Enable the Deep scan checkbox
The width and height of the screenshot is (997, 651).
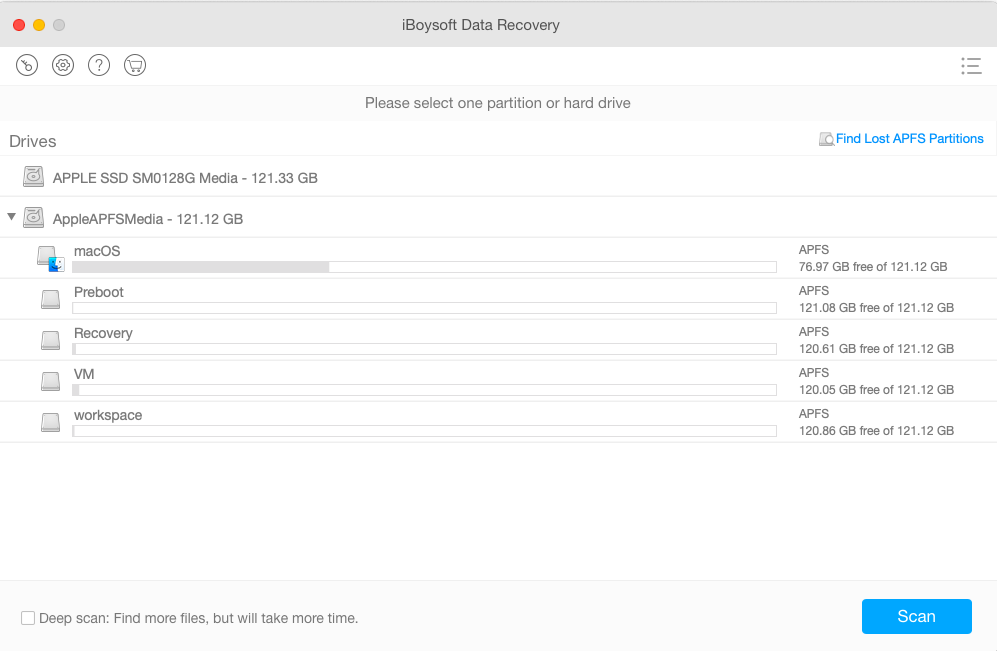coord(28,618)
